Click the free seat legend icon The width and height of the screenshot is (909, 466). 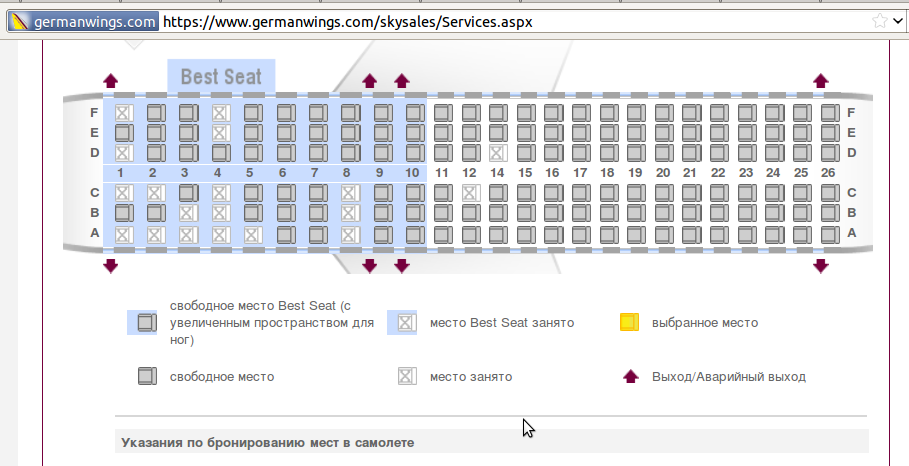click(147, 376)
